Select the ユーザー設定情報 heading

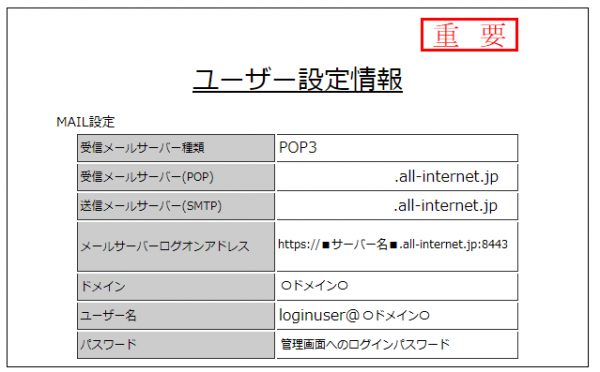pyautogui.click(x=297, y=80)
